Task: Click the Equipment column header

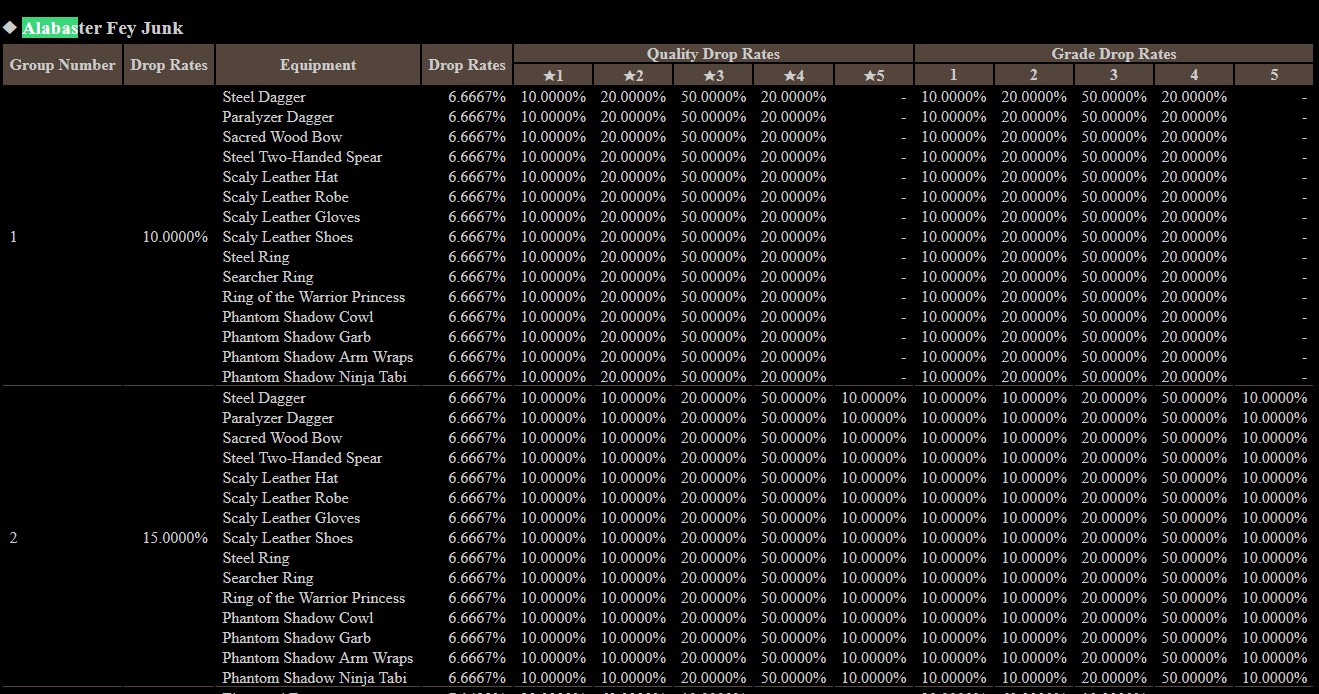Action: click(x=318, y=65)
